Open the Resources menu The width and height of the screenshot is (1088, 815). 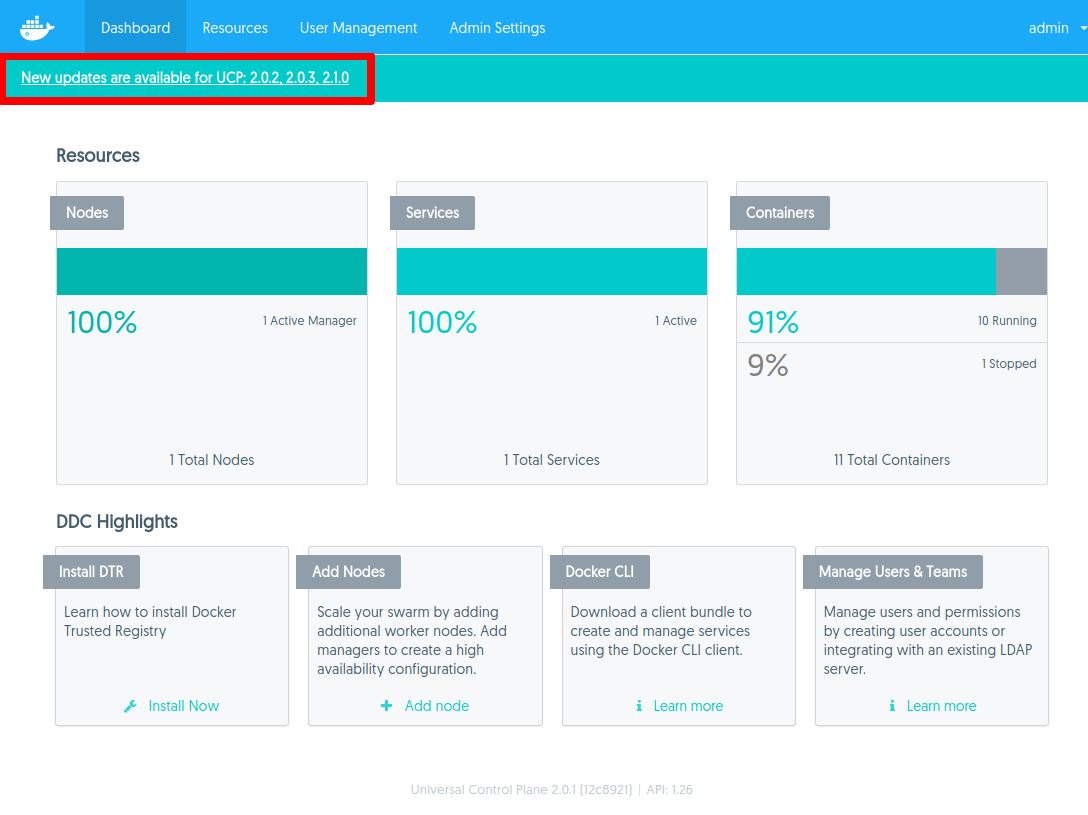[235, 28]
